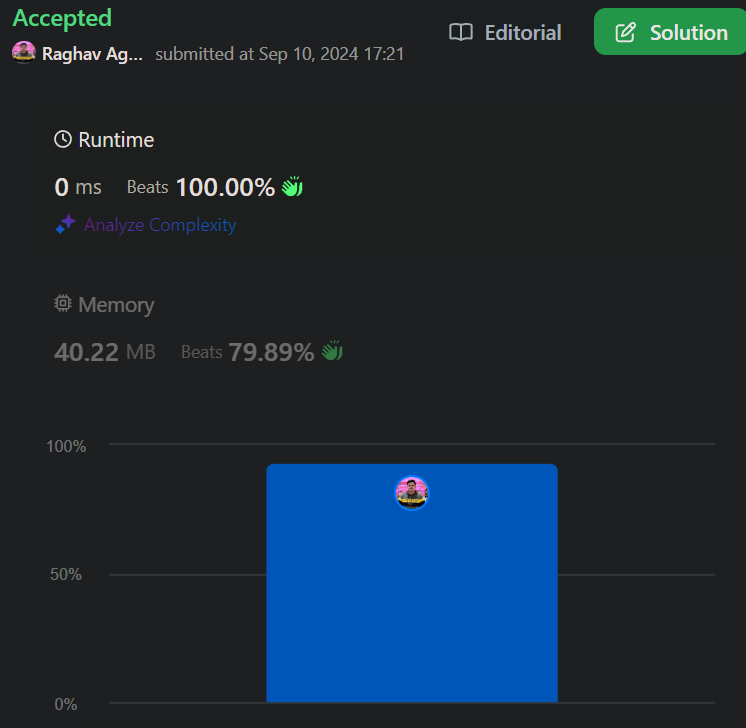
Task: Click the clock icon next to Runtime
Action: [63, 140]
